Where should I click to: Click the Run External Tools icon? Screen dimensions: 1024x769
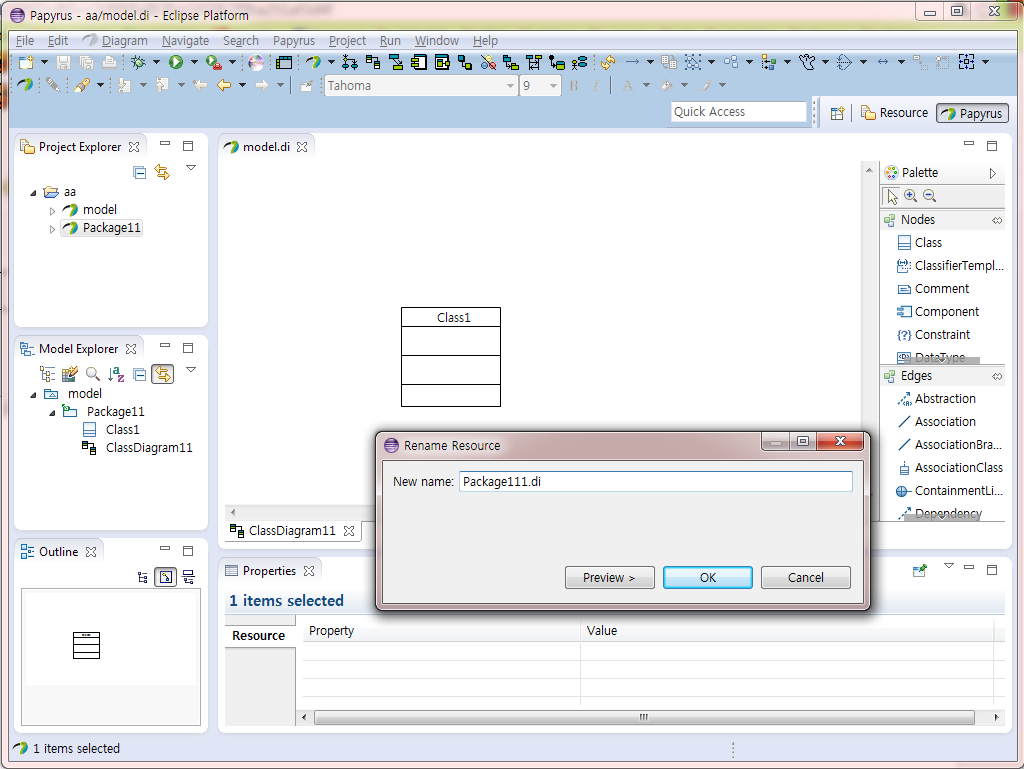[213, 62]
